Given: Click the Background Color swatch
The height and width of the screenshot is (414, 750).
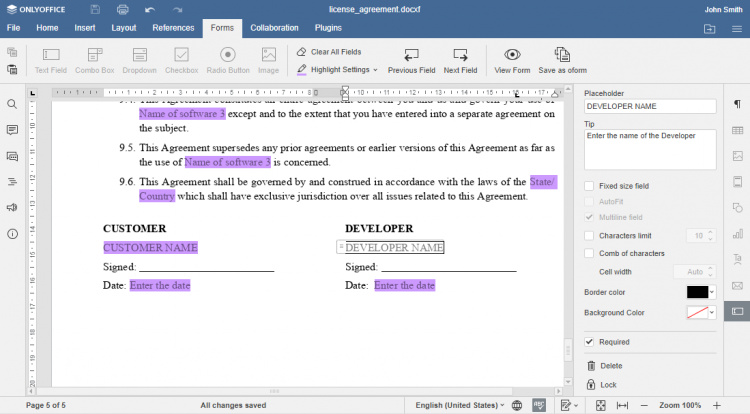Looking at the screenshot, I should 697,313.
